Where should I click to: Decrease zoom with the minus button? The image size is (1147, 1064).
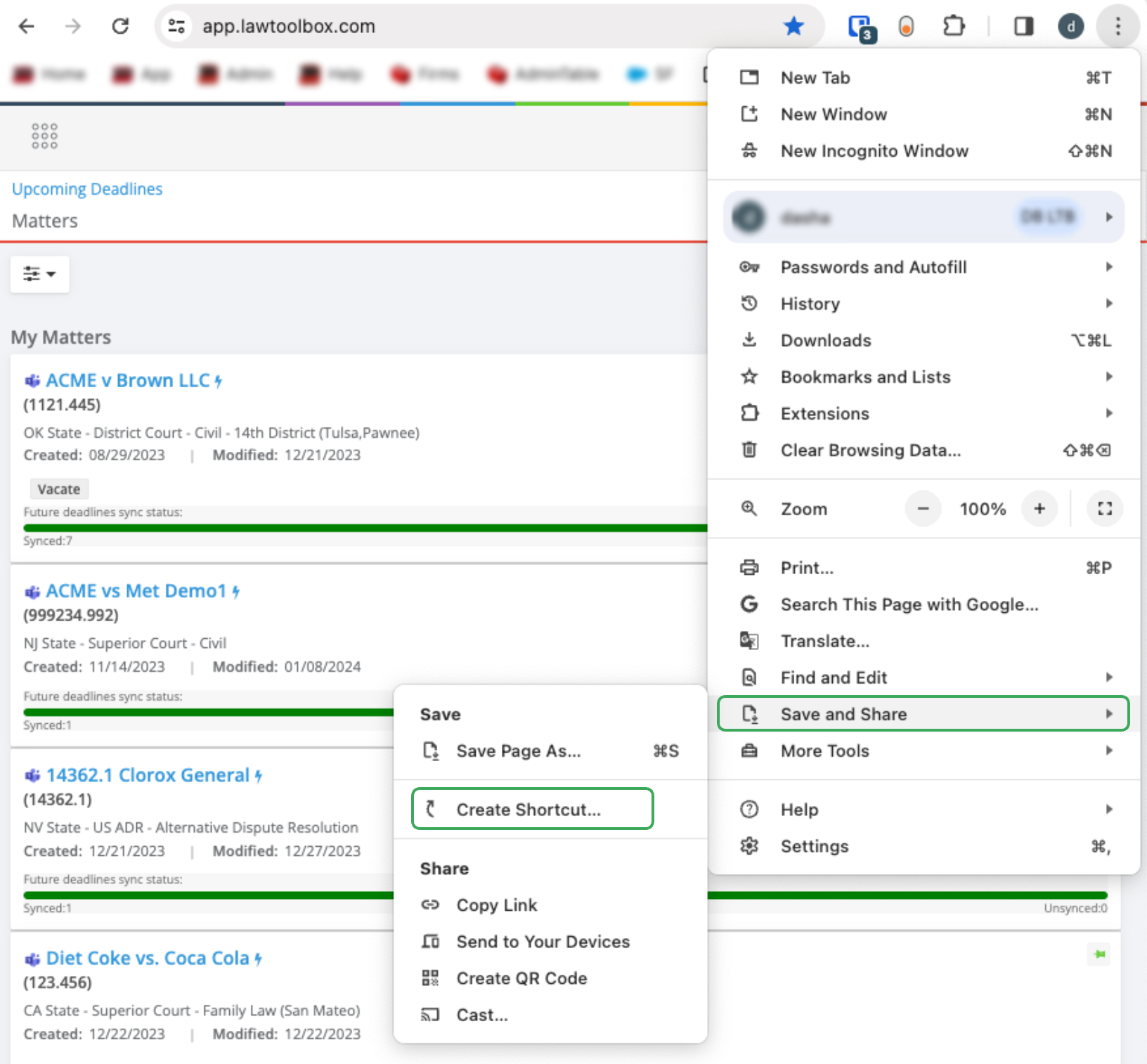coord(924,509)
